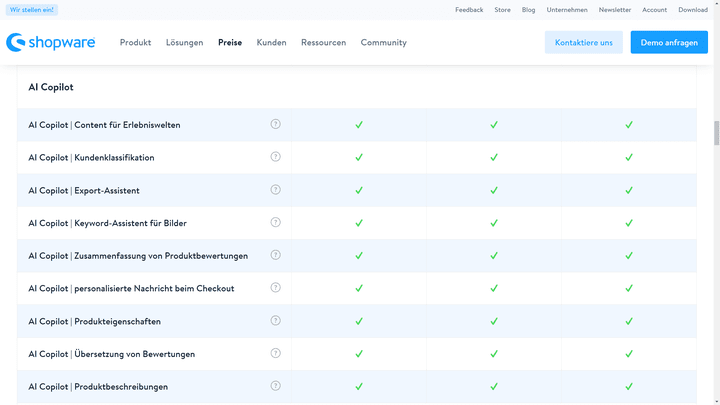Open help icon for personalisierte Nachricht beim Checkout

(276, 287)
